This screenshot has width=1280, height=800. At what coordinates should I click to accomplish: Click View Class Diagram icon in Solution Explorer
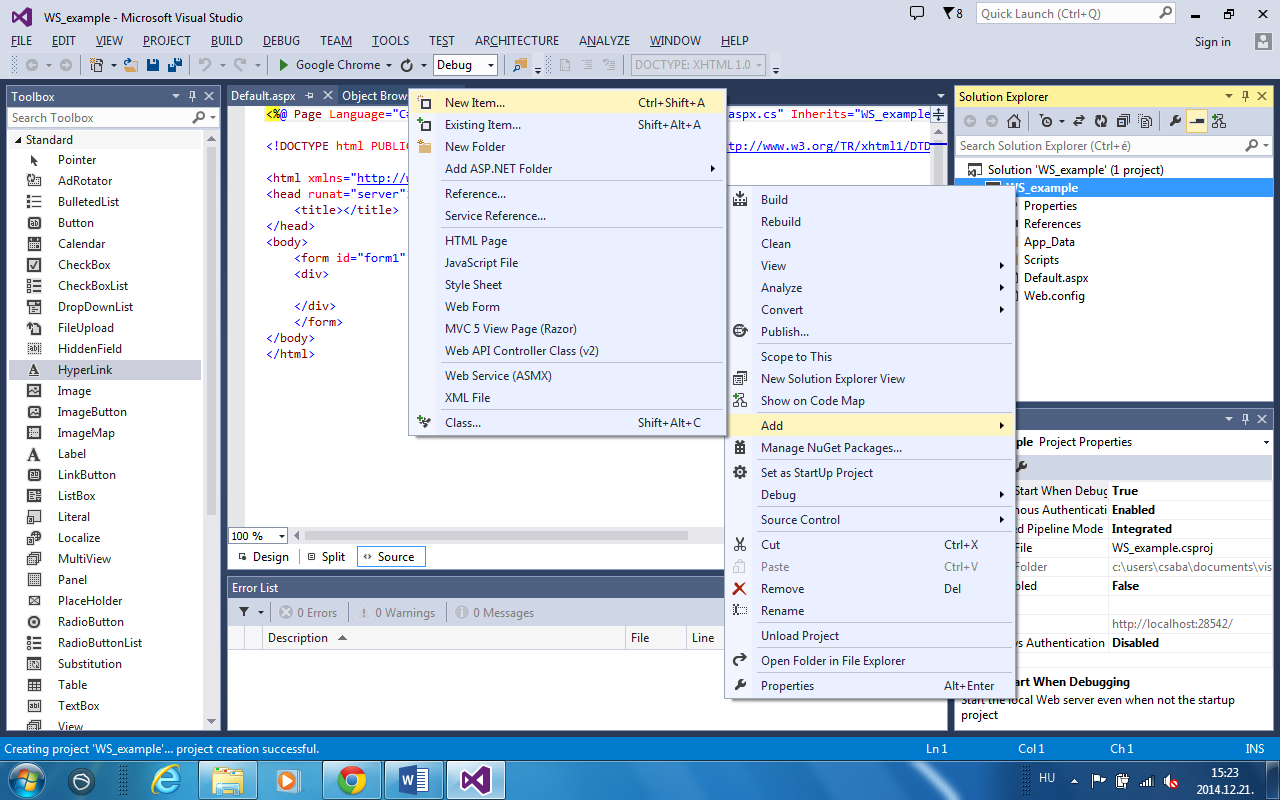pyautogui.click(x=1219, y=121)
